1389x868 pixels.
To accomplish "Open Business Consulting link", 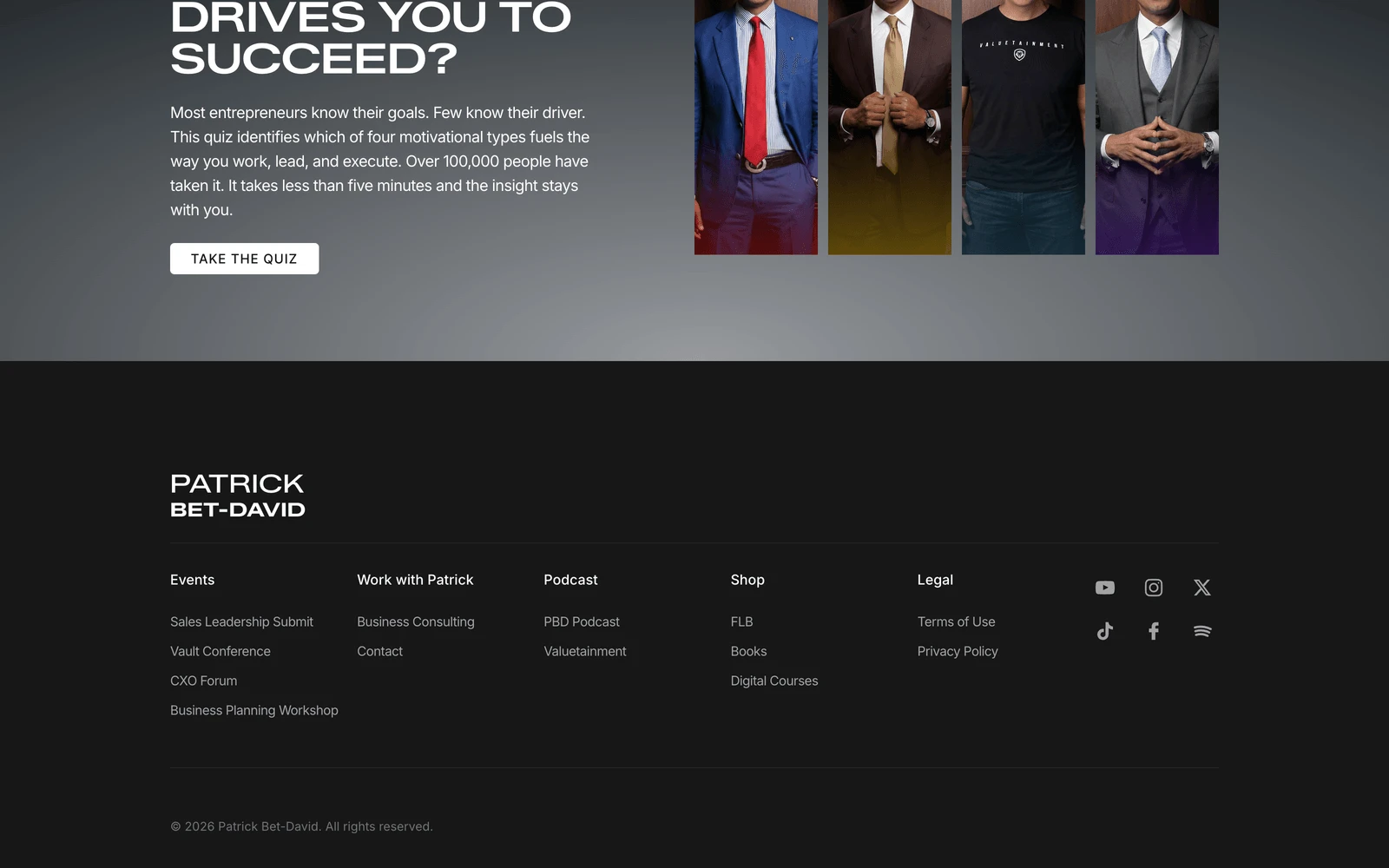I will pos(416,621).
